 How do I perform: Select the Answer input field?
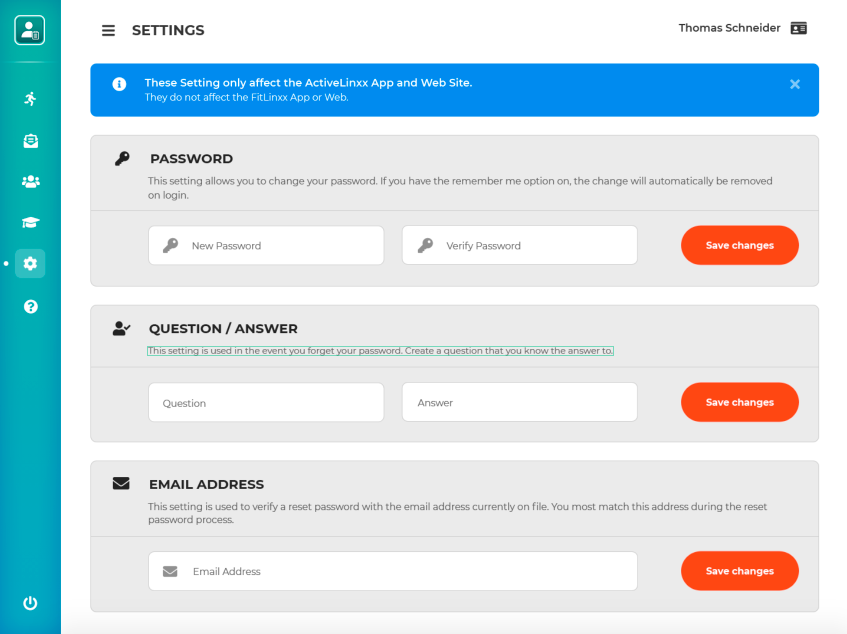(x=520, y=403)
